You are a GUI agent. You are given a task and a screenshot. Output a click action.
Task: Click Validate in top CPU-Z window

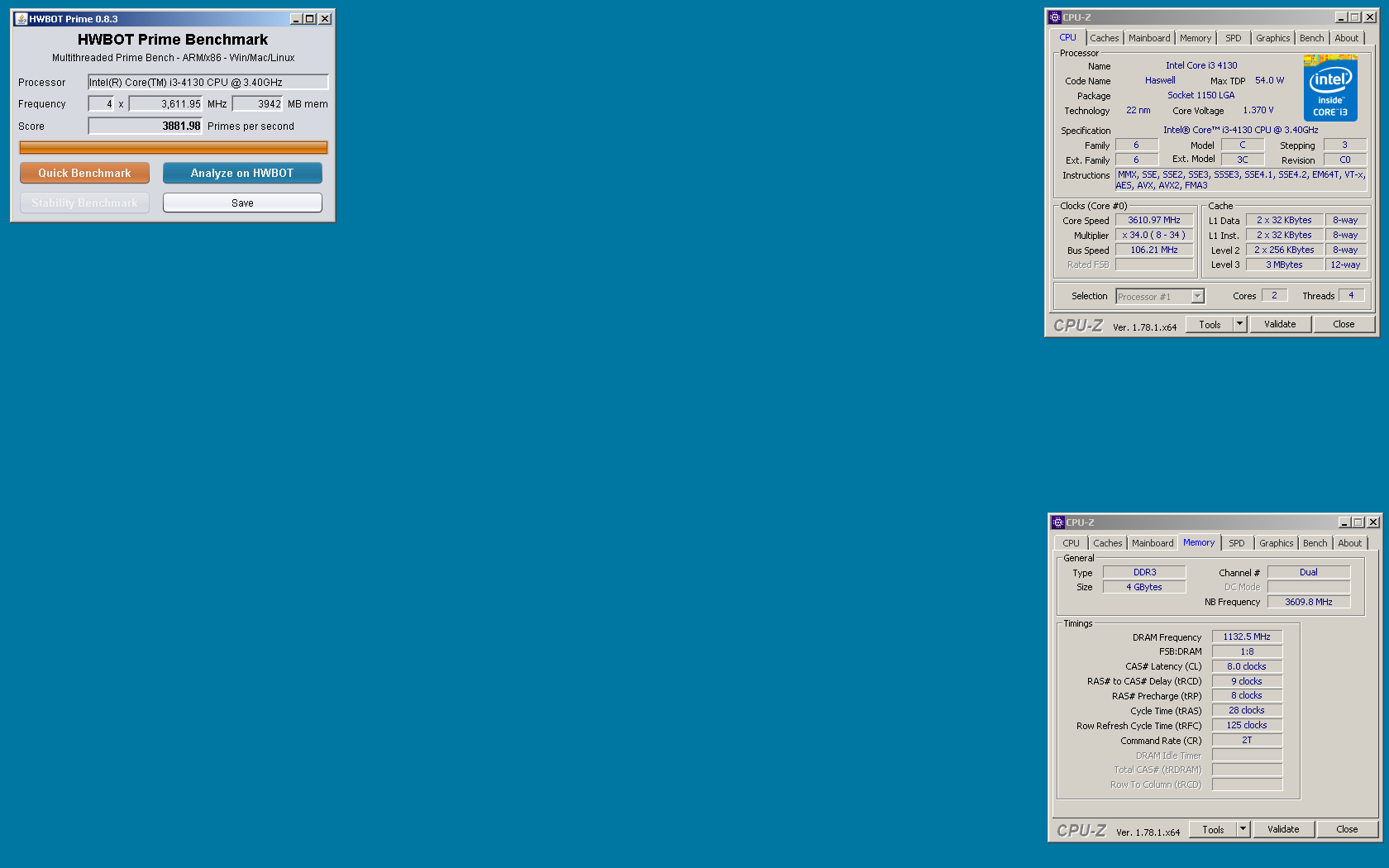click(1280, 324)
